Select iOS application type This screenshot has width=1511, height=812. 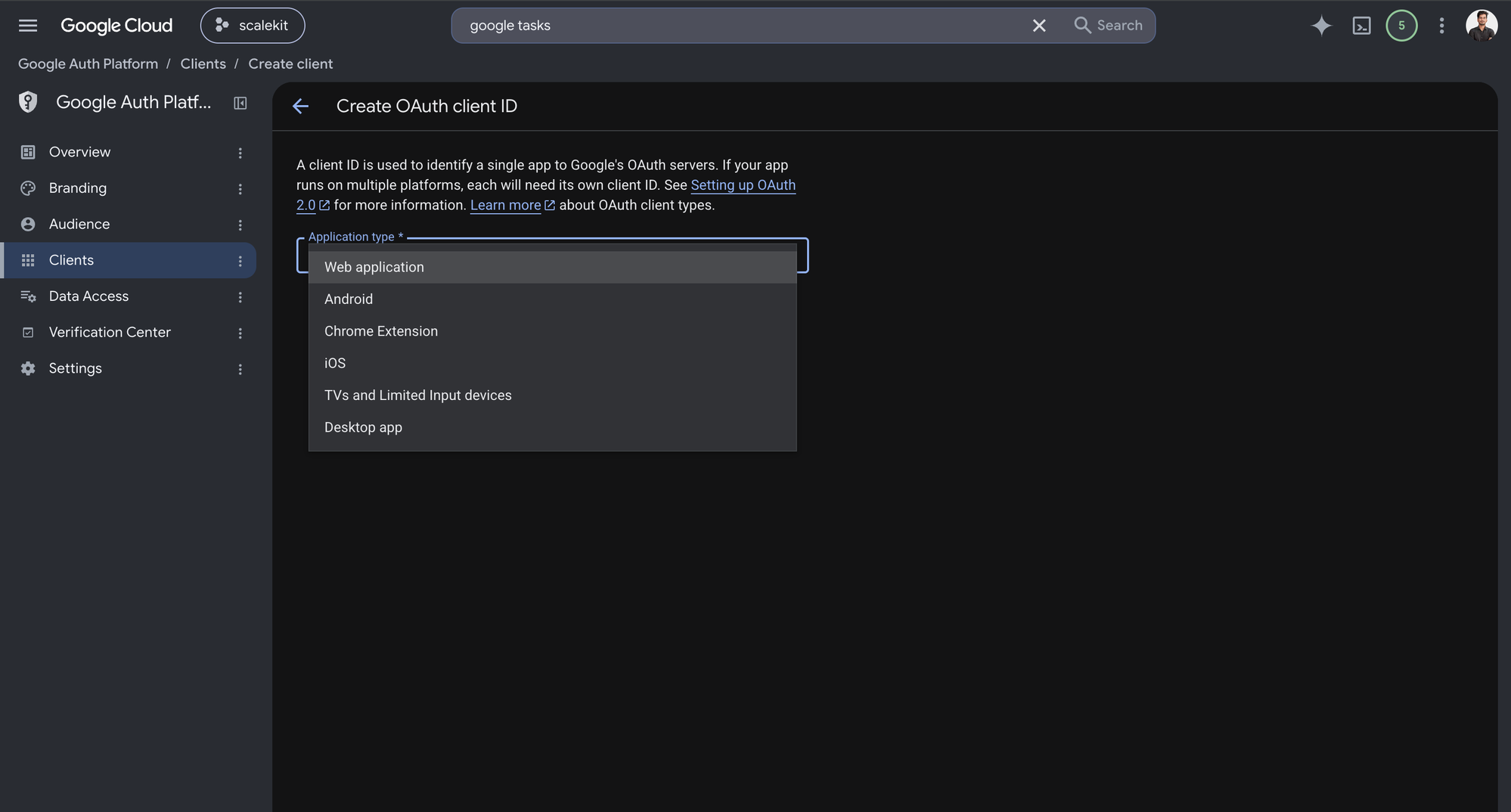[553, 363]
